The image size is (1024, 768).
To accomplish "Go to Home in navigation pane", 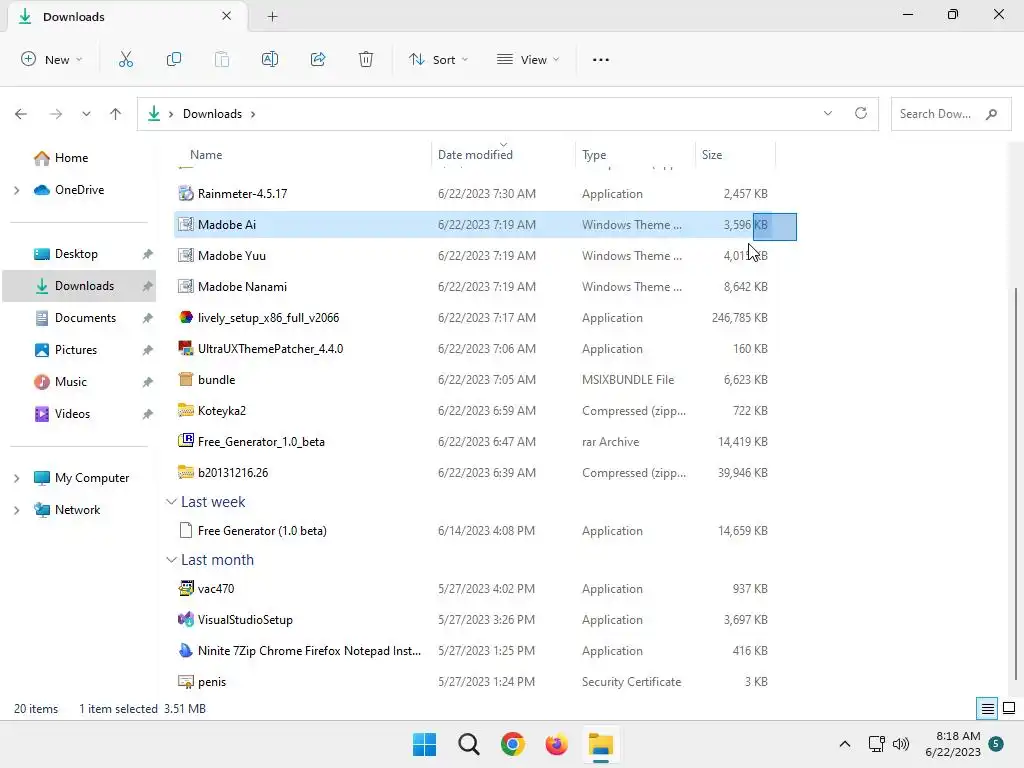I will pos(71,158).
